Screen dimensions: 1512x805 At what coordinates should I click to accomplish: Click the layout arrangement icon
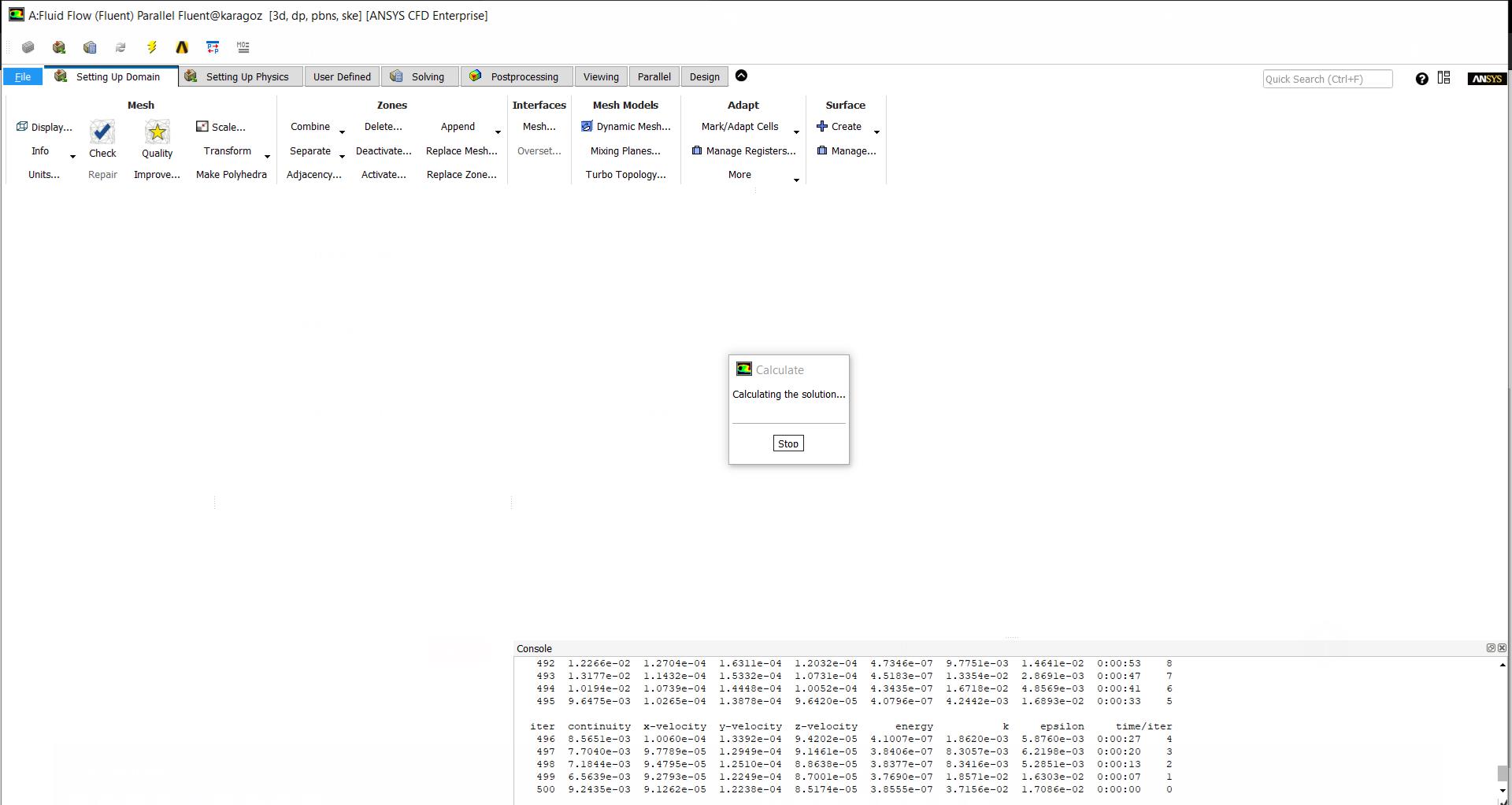1444,78
